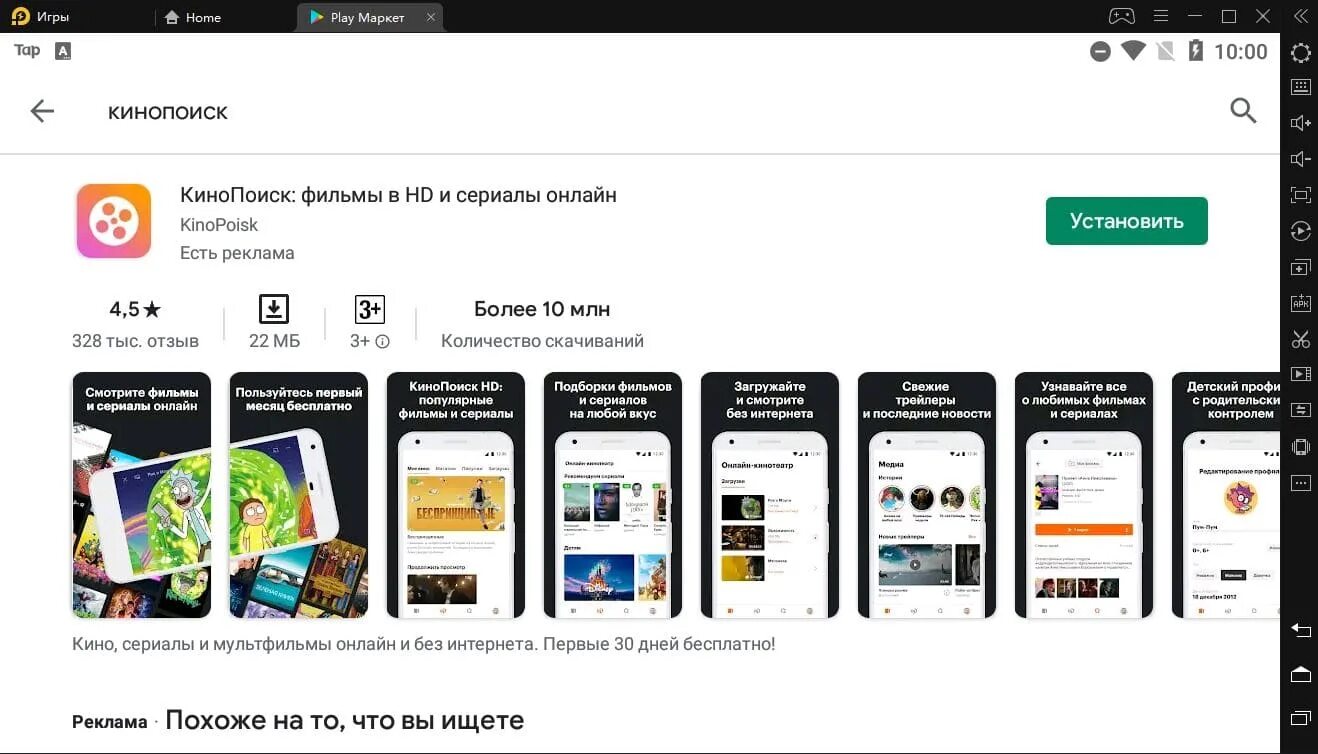Click the 22 МБ download size icon

(x=274, y=309)
